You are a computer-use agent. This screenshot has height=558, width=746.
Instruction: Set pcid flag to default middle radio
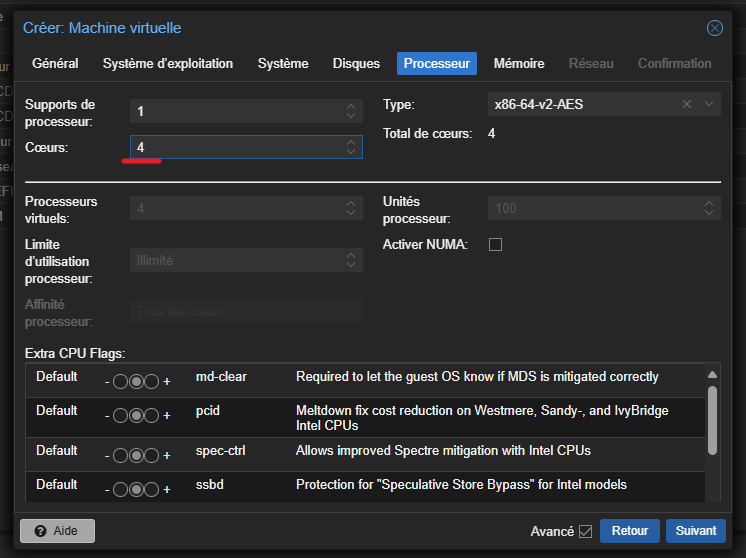[136, 416]
